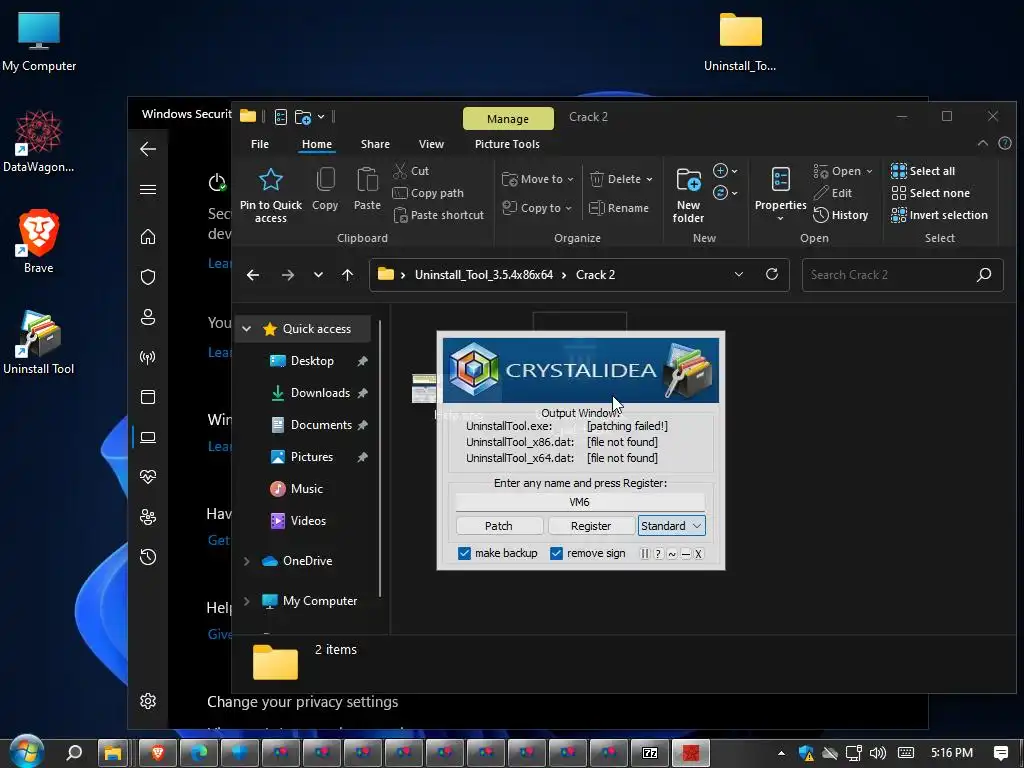Expand the Open dropdown in ribbon
The height and width of the screenshot is (768, 1024).
(x=869, y=172)
